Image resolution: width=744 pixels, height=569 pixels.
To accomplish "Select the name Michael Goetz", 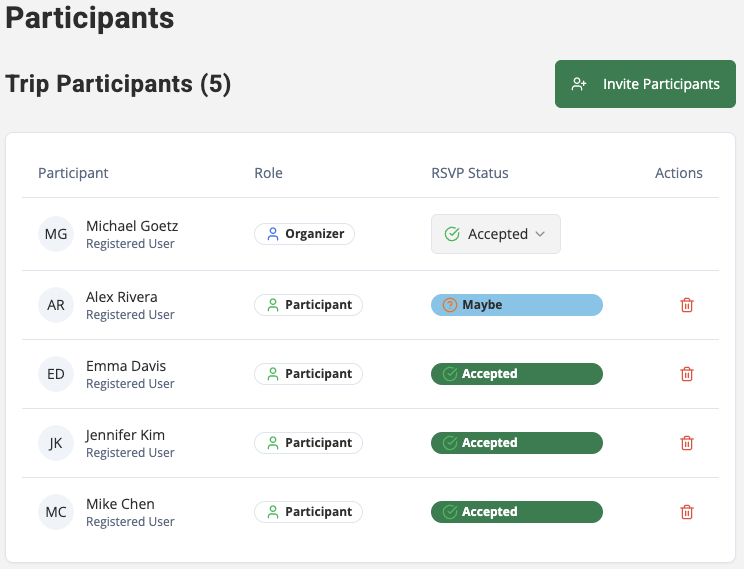I will click(x=132, y=226).
